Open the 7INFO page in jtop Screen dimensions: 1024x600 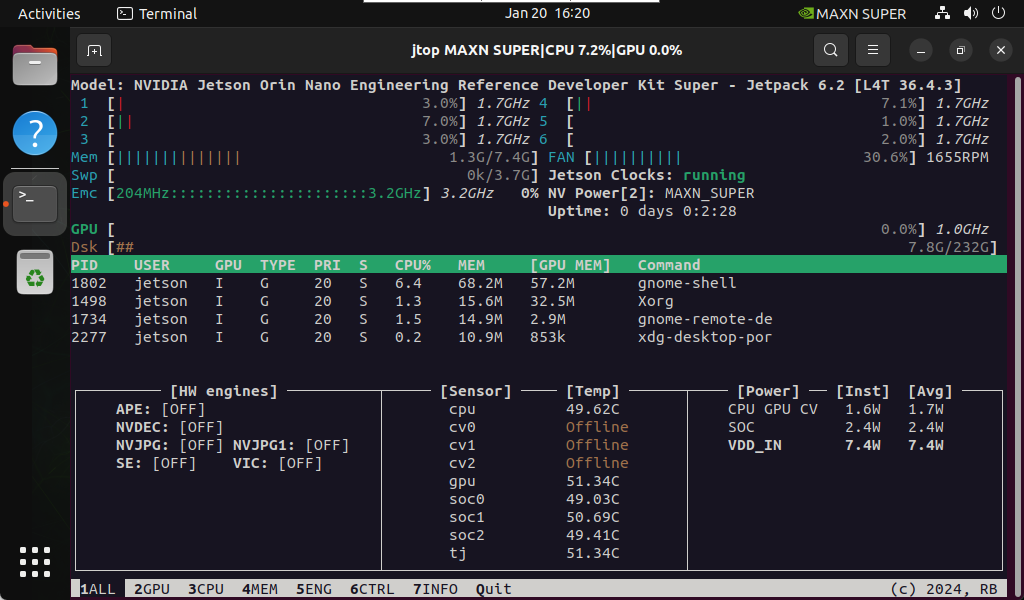coord(435,589)
